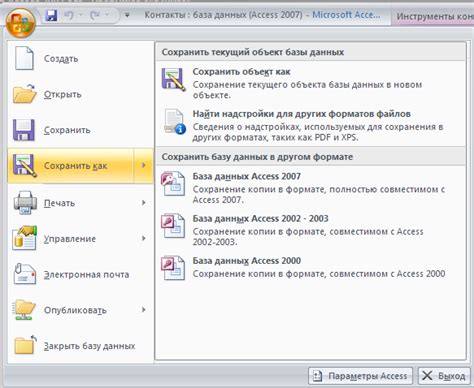Click the printer icon beside Печать
The width and height of the screenshot is (474, 388).
pyautogui.click(x=25, y=202)
